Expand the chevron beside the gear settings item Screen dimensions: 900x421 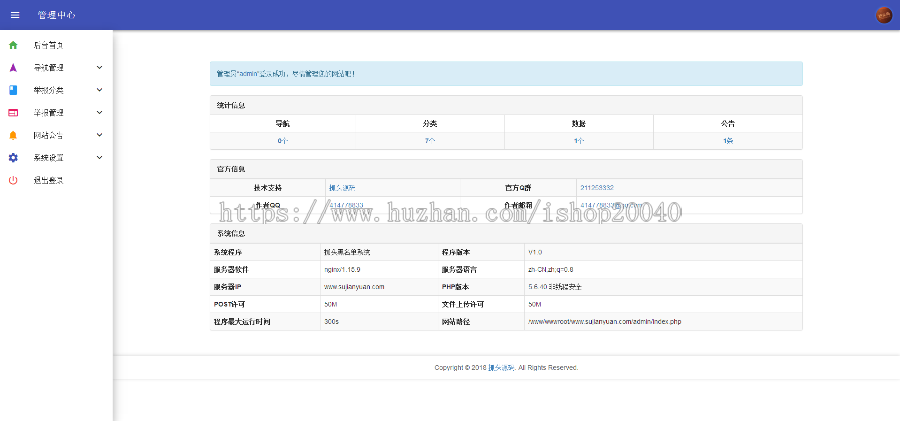pos(99,158)
